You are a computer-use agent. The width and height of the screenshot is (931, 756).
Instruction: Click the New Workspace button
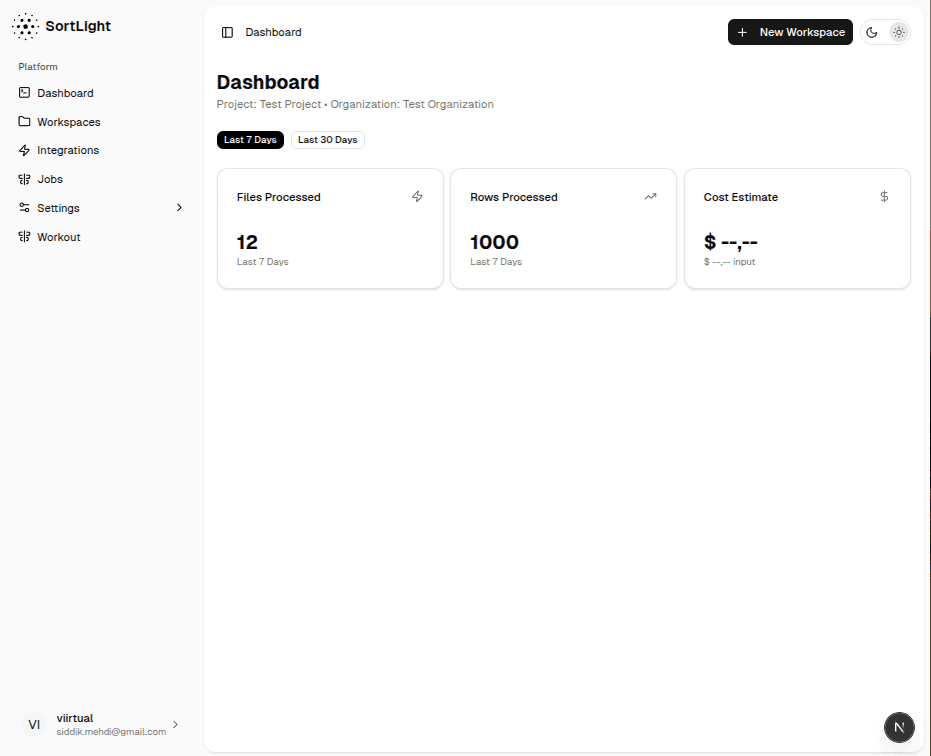pos(790,32)
